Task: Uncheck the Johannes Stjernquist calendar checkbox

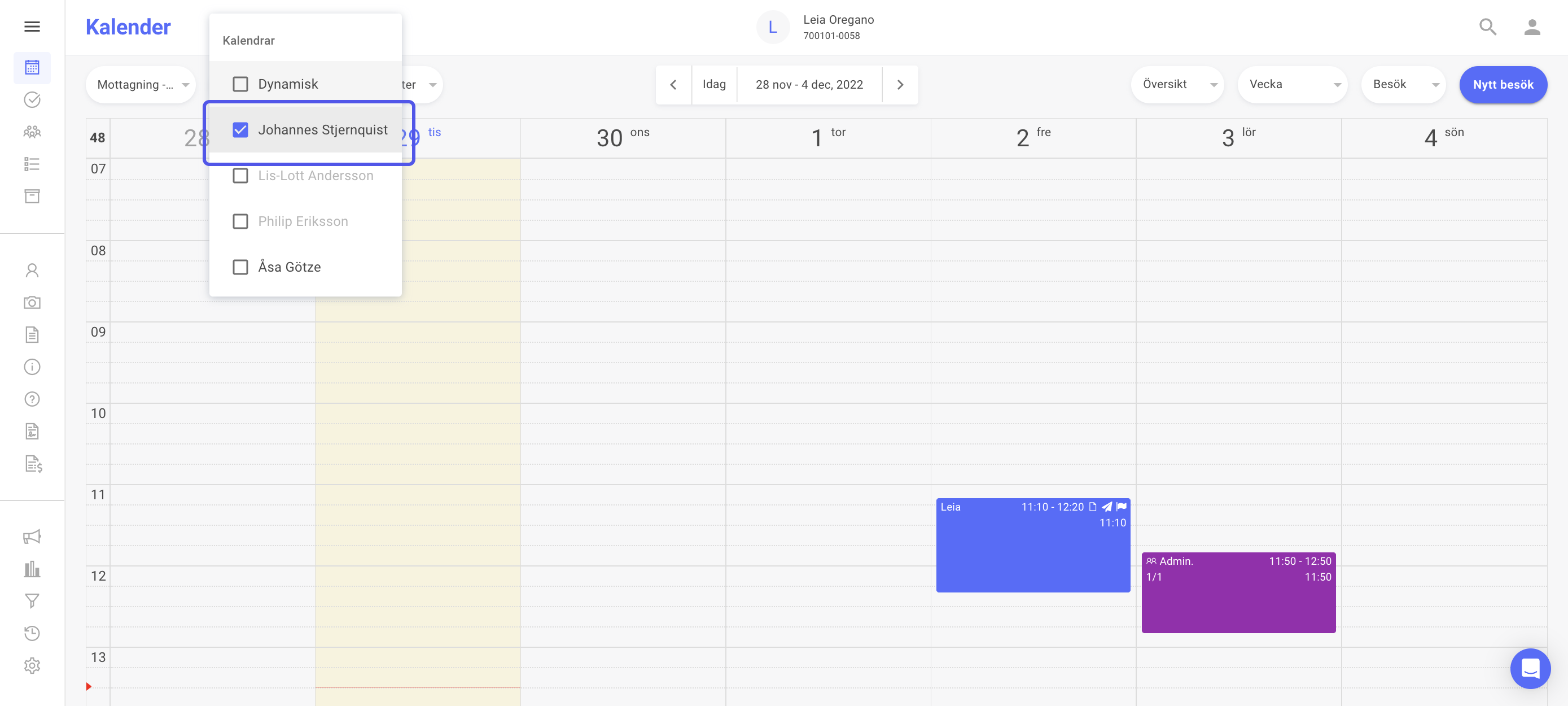Action: click(x=240, y=130)
